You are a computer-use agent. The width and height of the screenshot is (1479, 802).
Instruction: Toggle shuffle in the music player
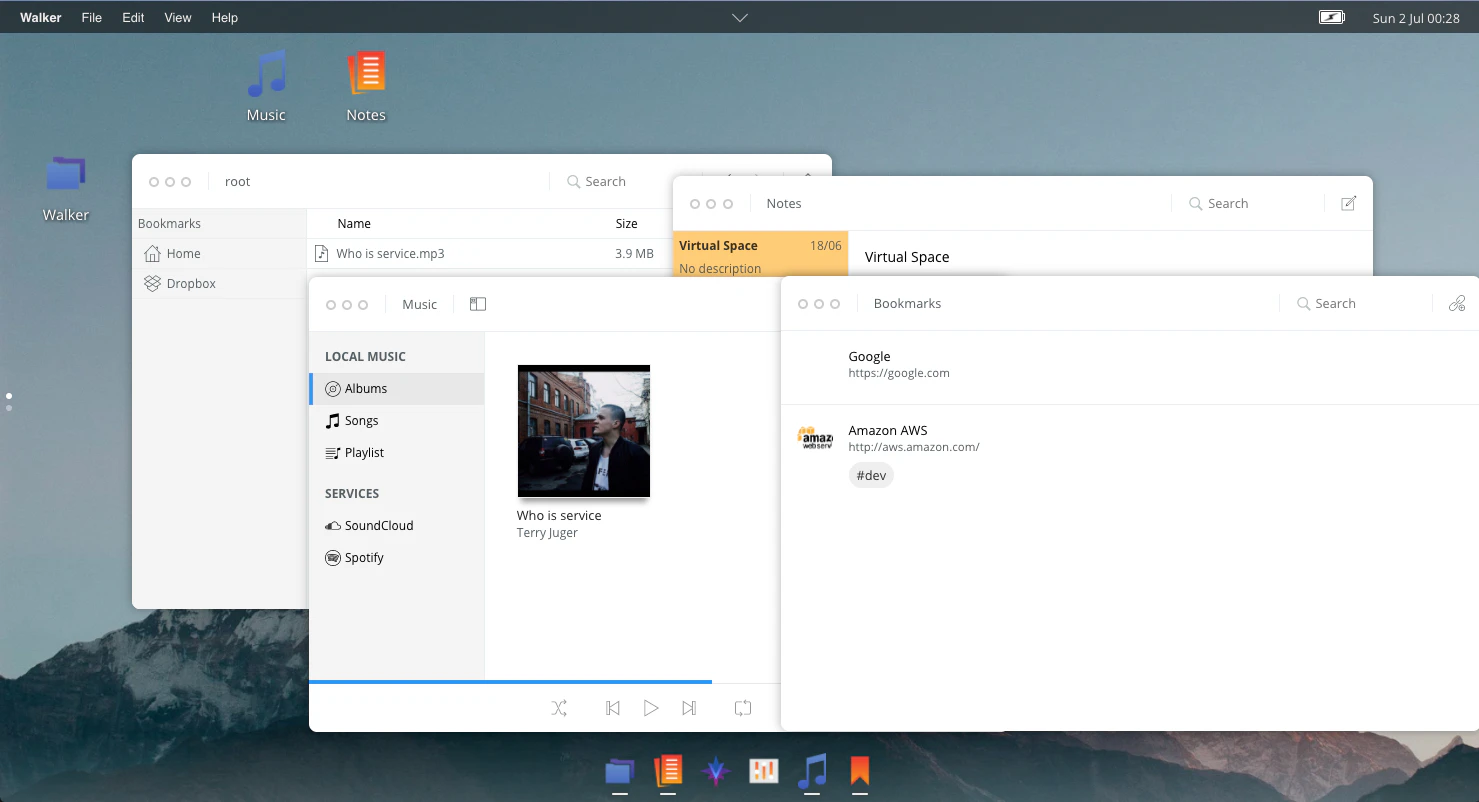559,708
